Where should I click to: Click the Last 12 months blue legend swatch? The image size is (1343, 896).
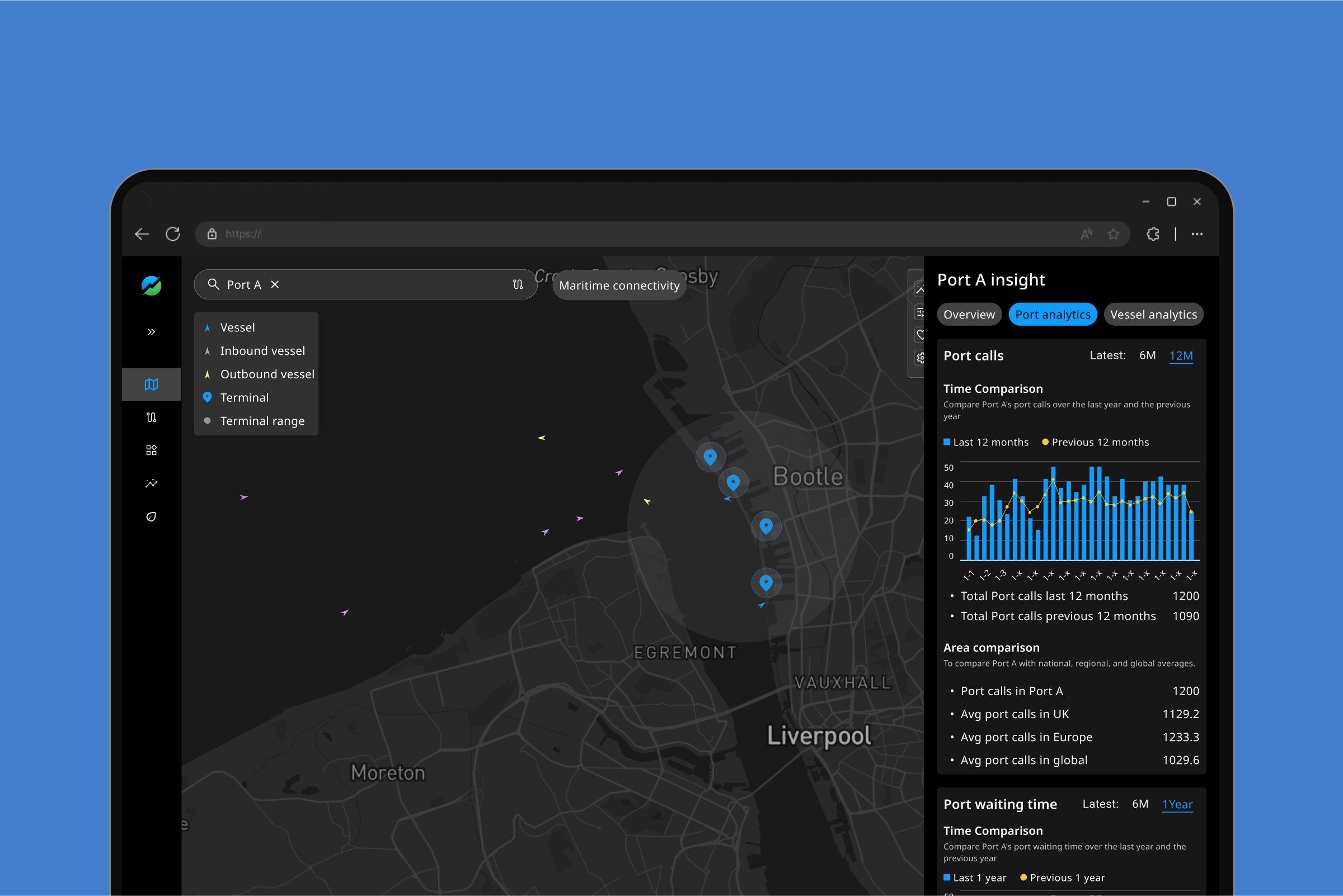coord(947,442)
